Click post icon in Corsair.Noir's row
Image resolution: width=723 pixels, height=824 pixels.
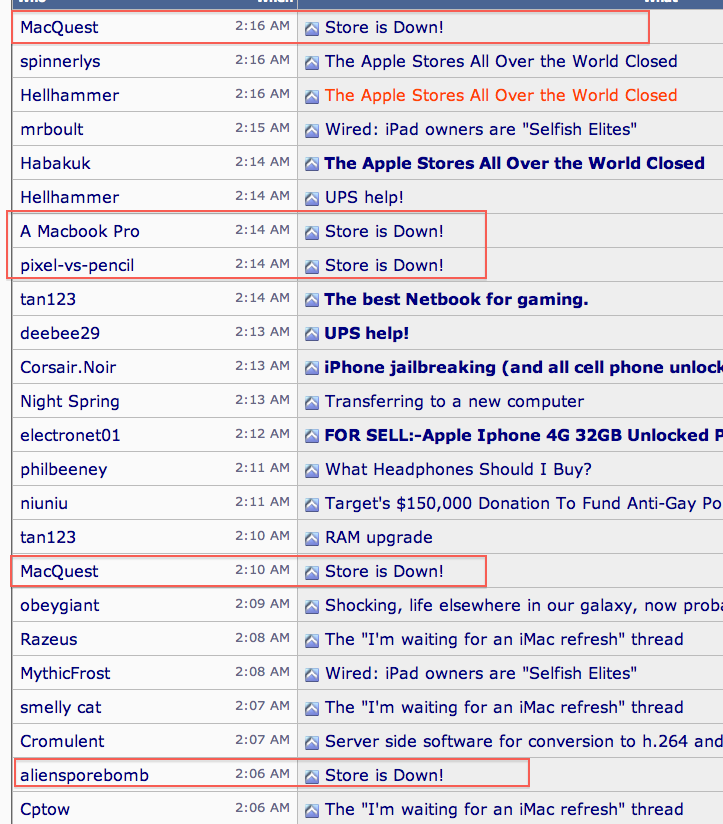click(x=312, y=369)
